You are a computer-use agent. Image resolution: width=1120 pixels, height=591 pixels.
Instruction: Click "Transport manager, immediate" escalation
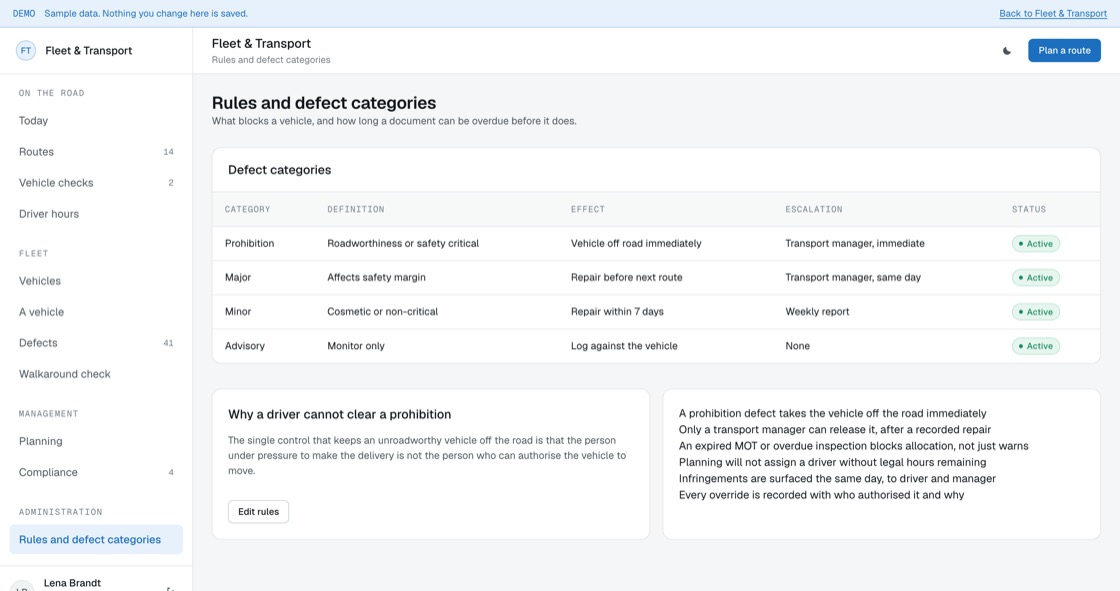(855, 244)
